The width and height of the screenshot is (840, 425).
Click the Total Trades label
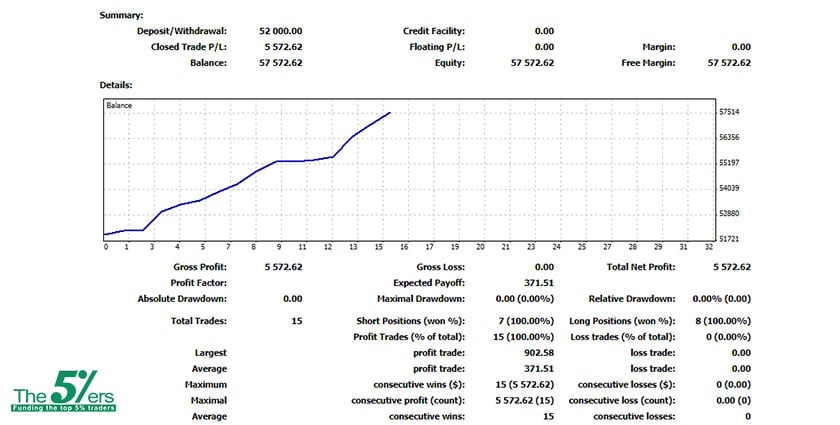point(199,320)
